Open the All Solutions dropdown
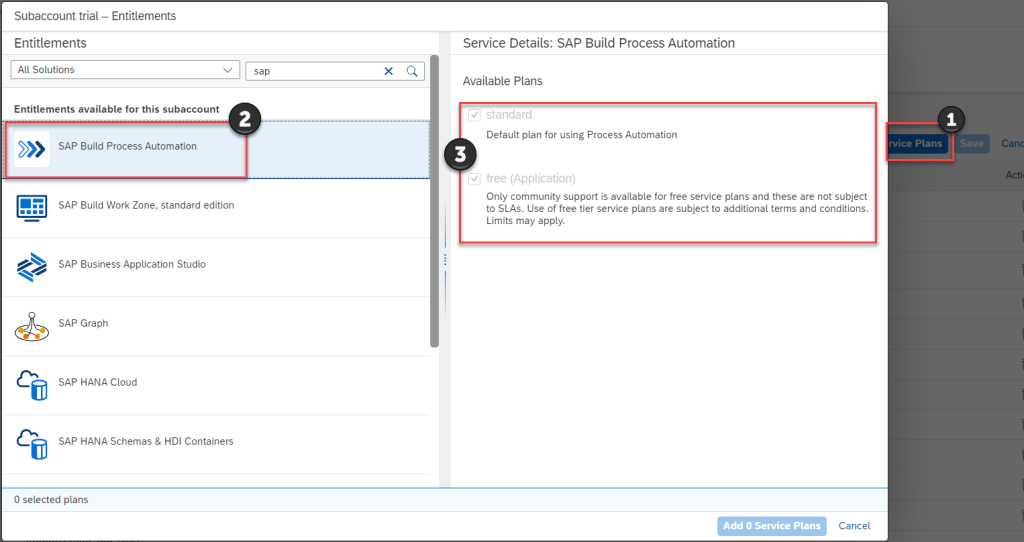Viewport: 1024px width, 542px height. 123,70
